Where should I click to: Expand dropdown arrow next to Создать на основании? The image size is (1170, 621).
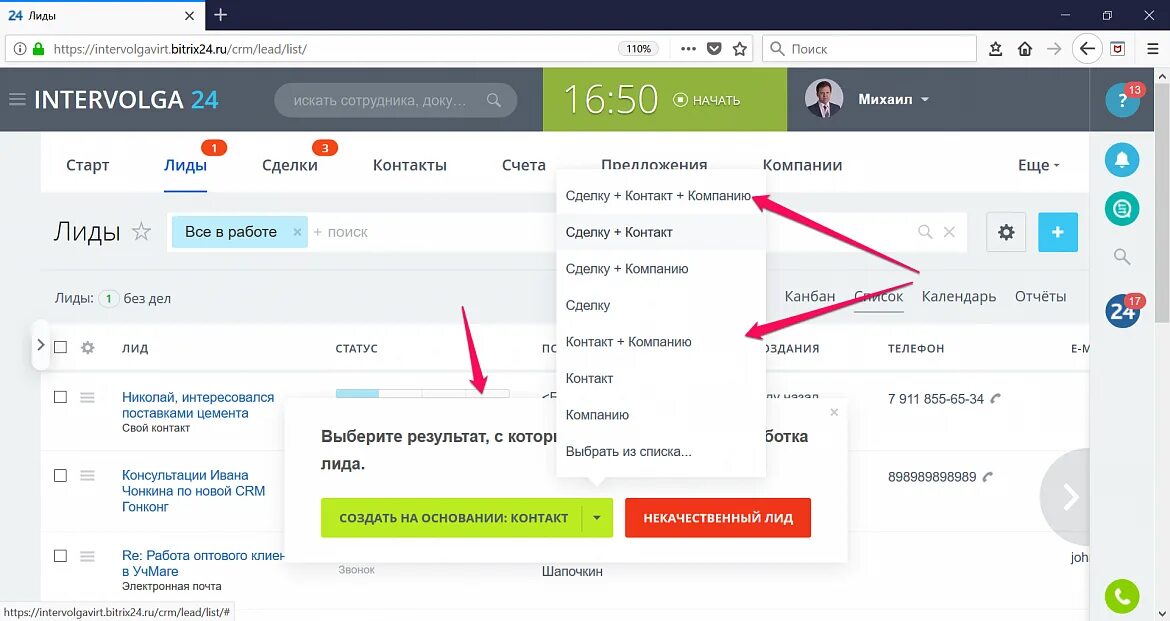pyautogui.click(x=597, y=518)
